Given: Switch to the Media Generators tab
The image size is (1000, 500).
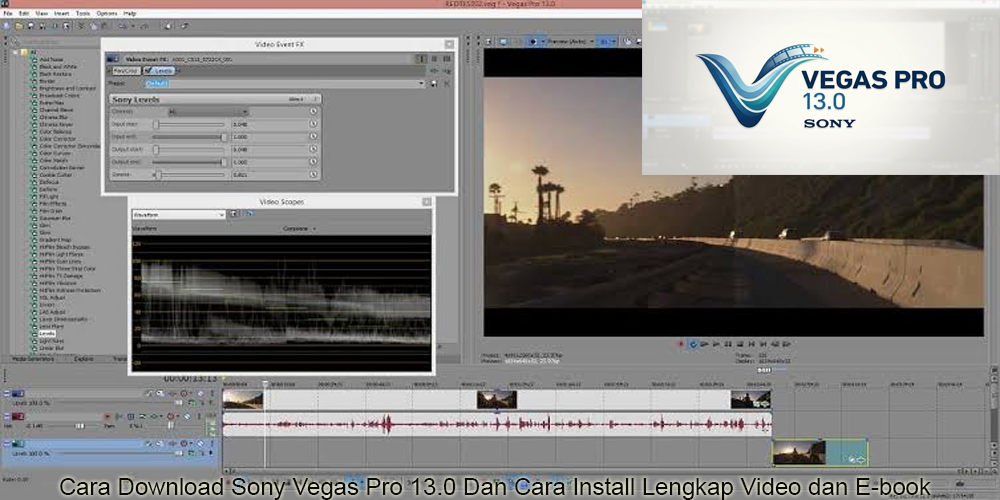Looking at the screenshot, I should (x=34, y=359).
